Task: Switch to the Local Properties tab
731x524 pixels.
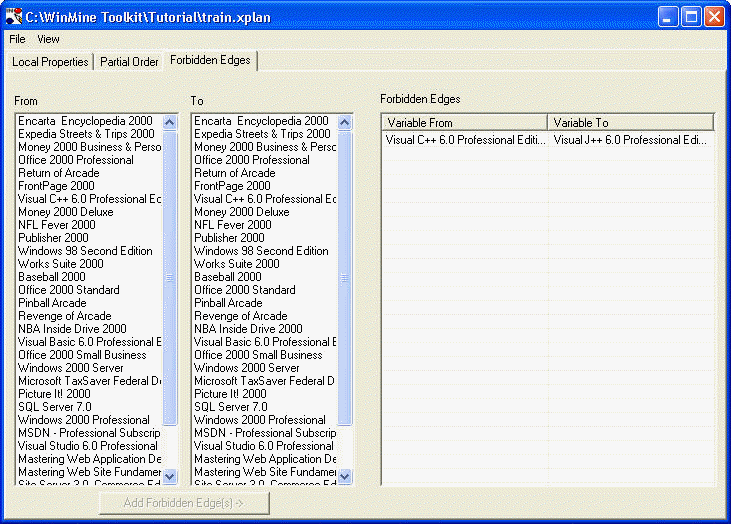Action: (50, 62)
